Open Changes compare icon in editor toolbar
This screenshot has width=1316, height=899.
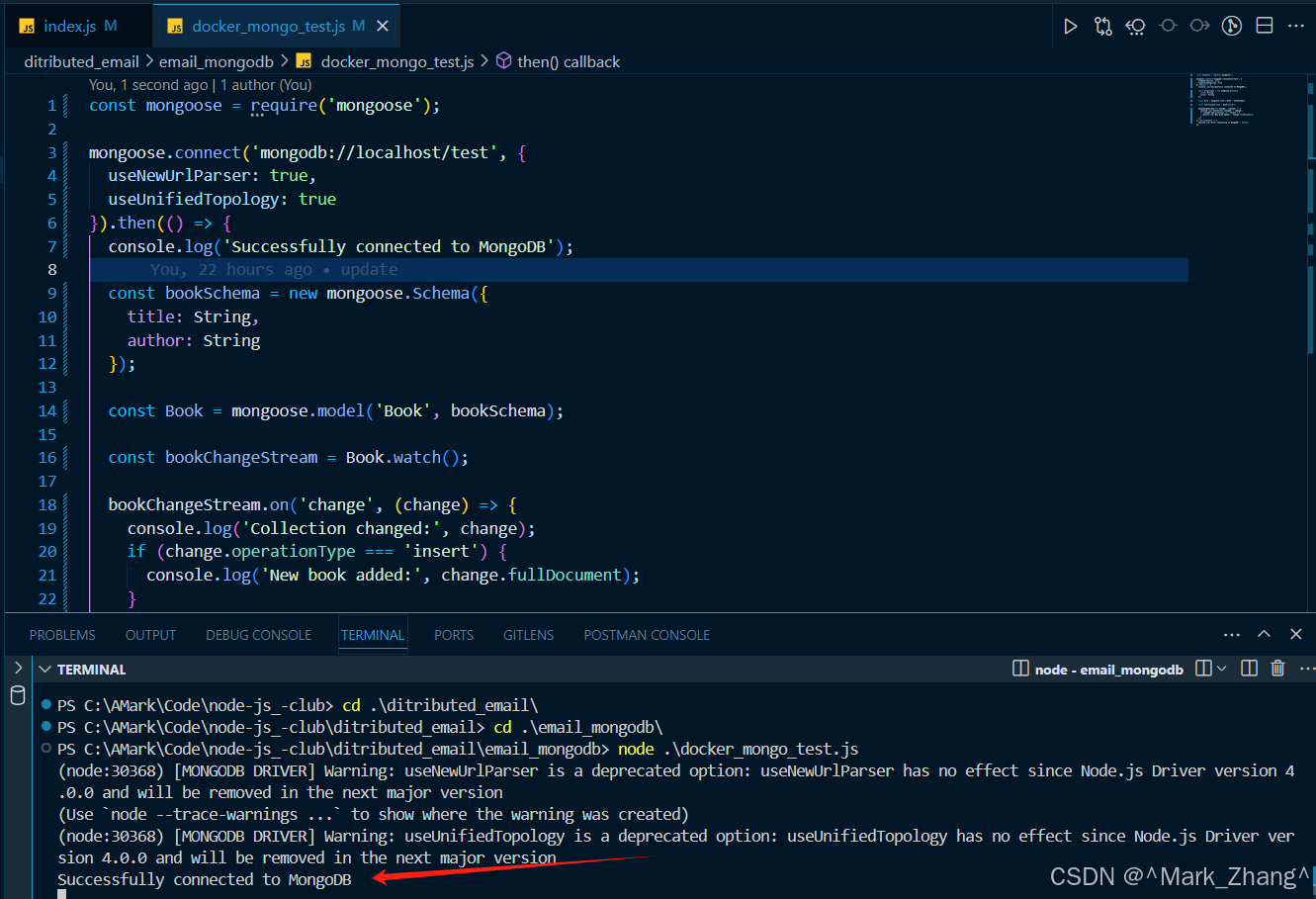pos(1102,26)
